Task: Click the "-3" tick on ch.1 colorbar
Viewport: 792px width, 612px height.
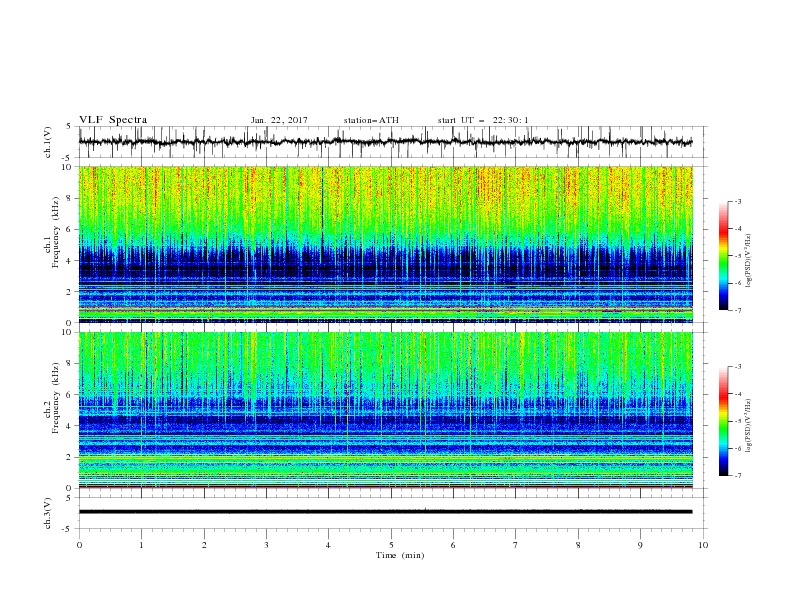Action: 737,201
